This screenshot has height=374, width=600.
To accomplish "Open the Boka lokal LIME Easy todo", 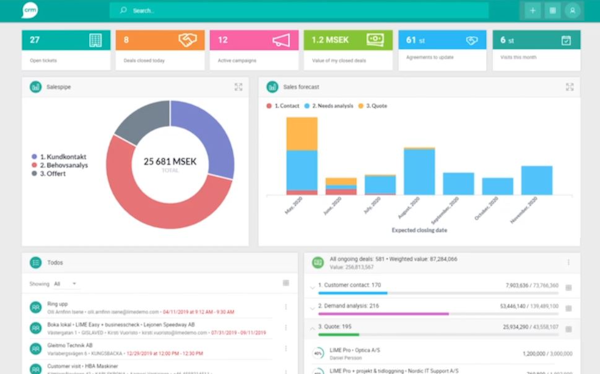I will pyautogui.click(x=151, y=328).
